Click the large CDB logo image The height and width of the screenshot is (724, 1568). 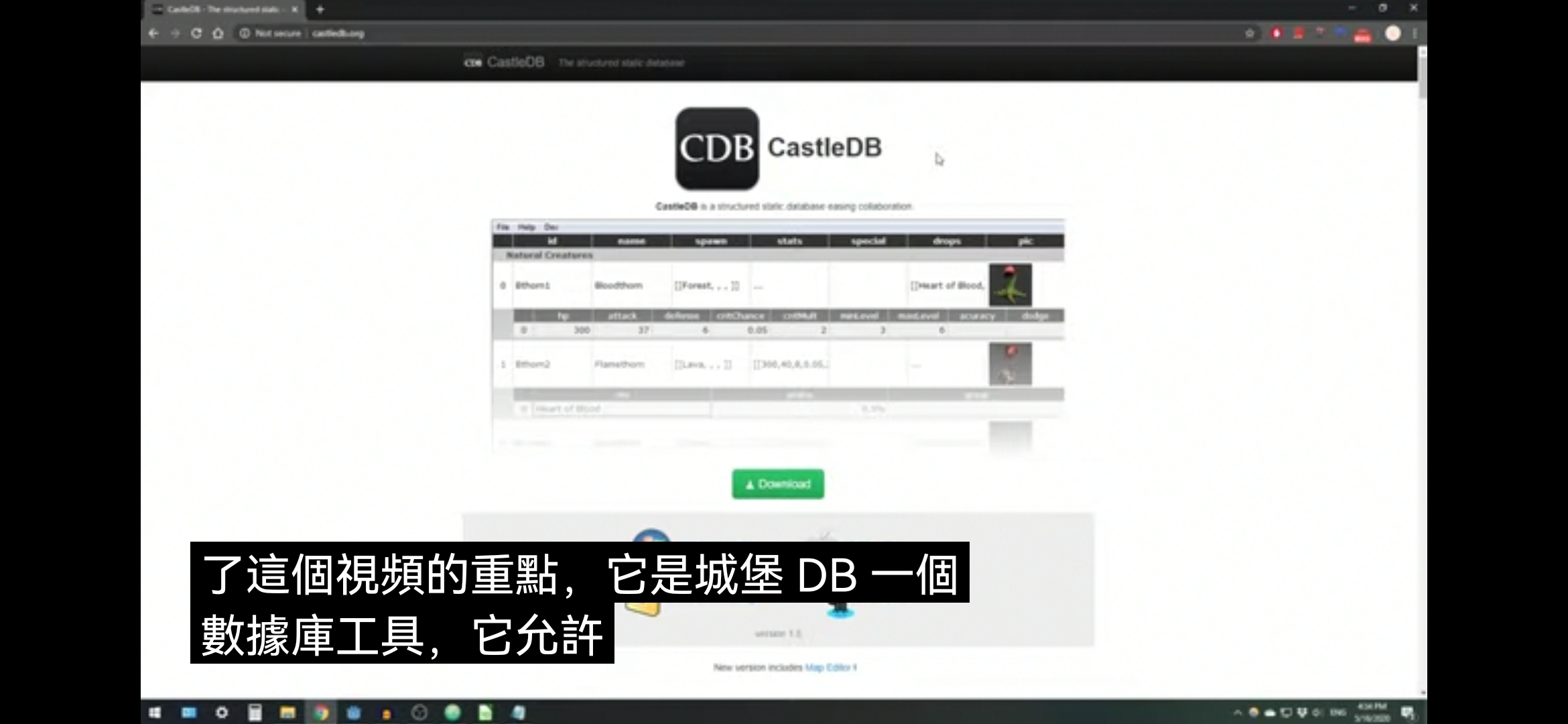pyautogui.click(x=717, y=149)
